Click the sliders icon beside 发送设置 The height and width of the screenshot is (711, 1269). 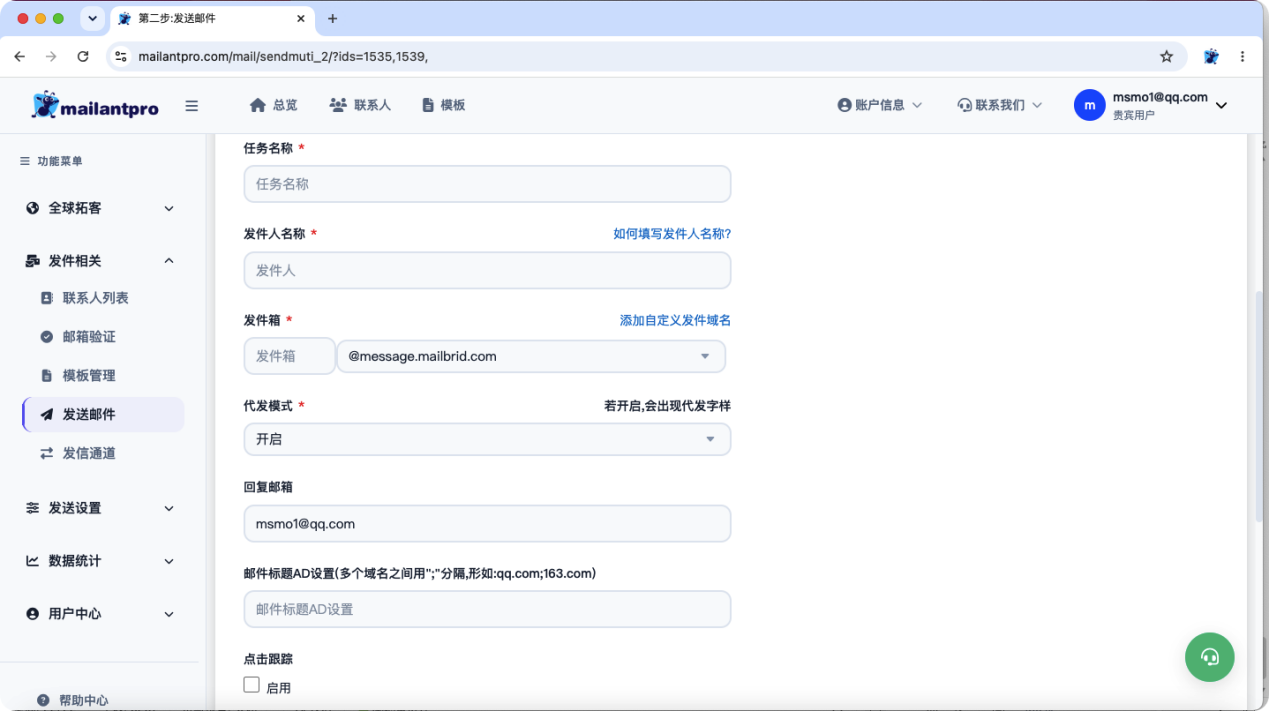click(x=32, y=508)
